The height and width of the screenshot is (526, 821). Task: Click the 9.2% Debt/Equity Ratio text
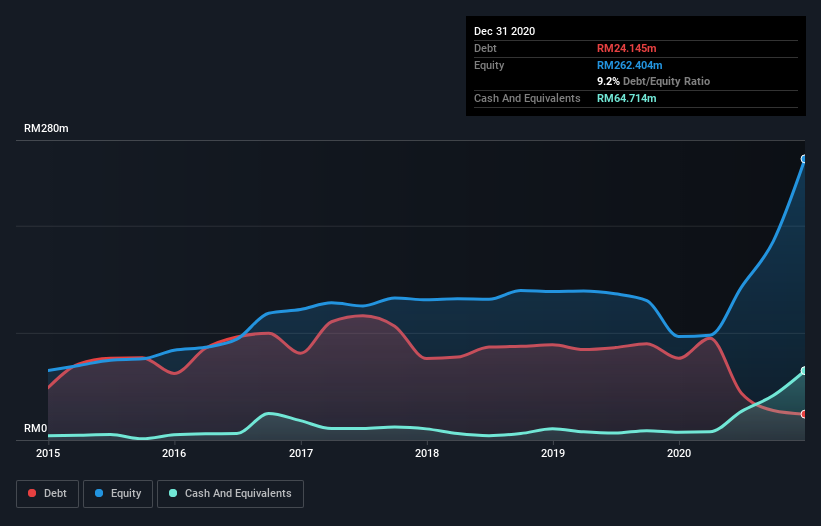[653, 81]
